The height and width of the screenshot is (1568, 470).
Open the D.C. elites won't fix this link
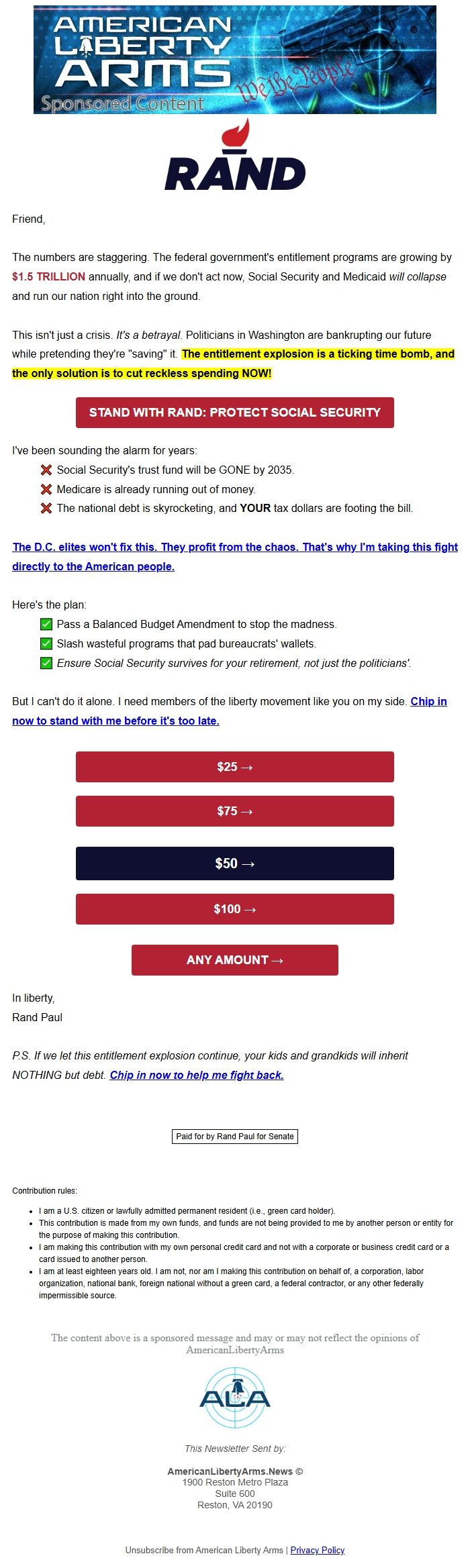coord(234,547)
